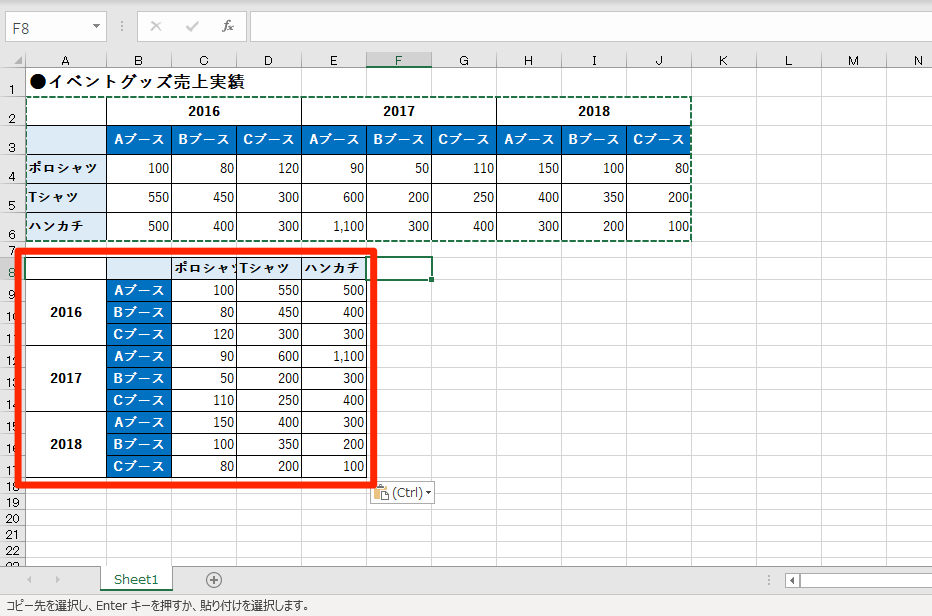Click the previous sheet navigation arrow
Image resolution: width=932 pixels, height=616 pixels.
[29, 579]
